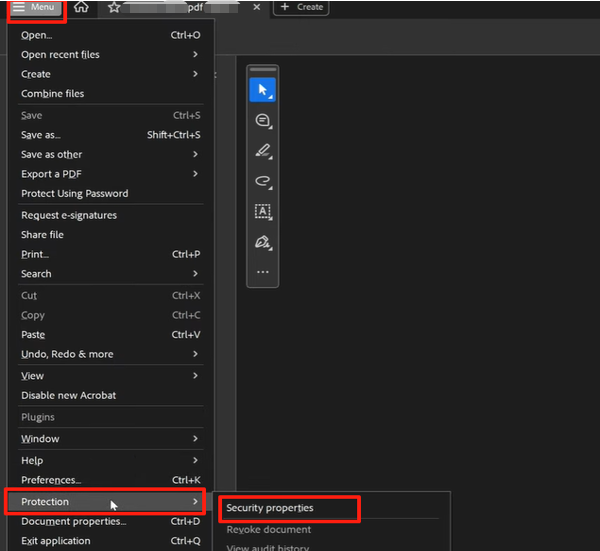The height and width of the screenshot is (551, 600).
Task: Select Paste menu item
Action: pos(111,335)
